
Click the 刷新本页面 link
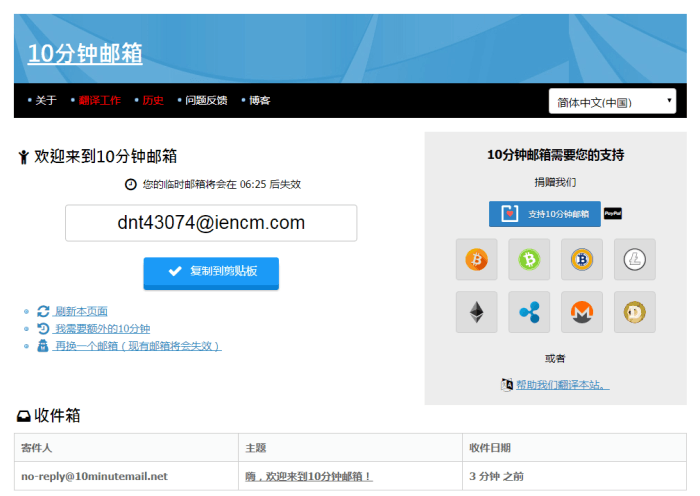pyautogui.click(x=80, y=311)
